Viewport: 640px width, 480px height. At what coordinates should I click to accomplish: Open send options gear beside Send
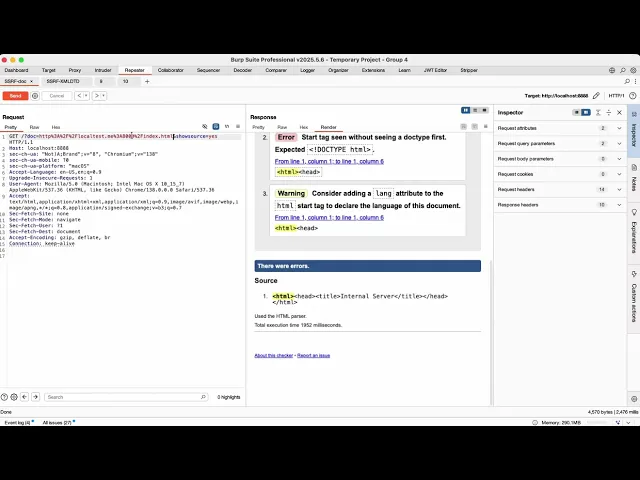click(x=35, y=96)
